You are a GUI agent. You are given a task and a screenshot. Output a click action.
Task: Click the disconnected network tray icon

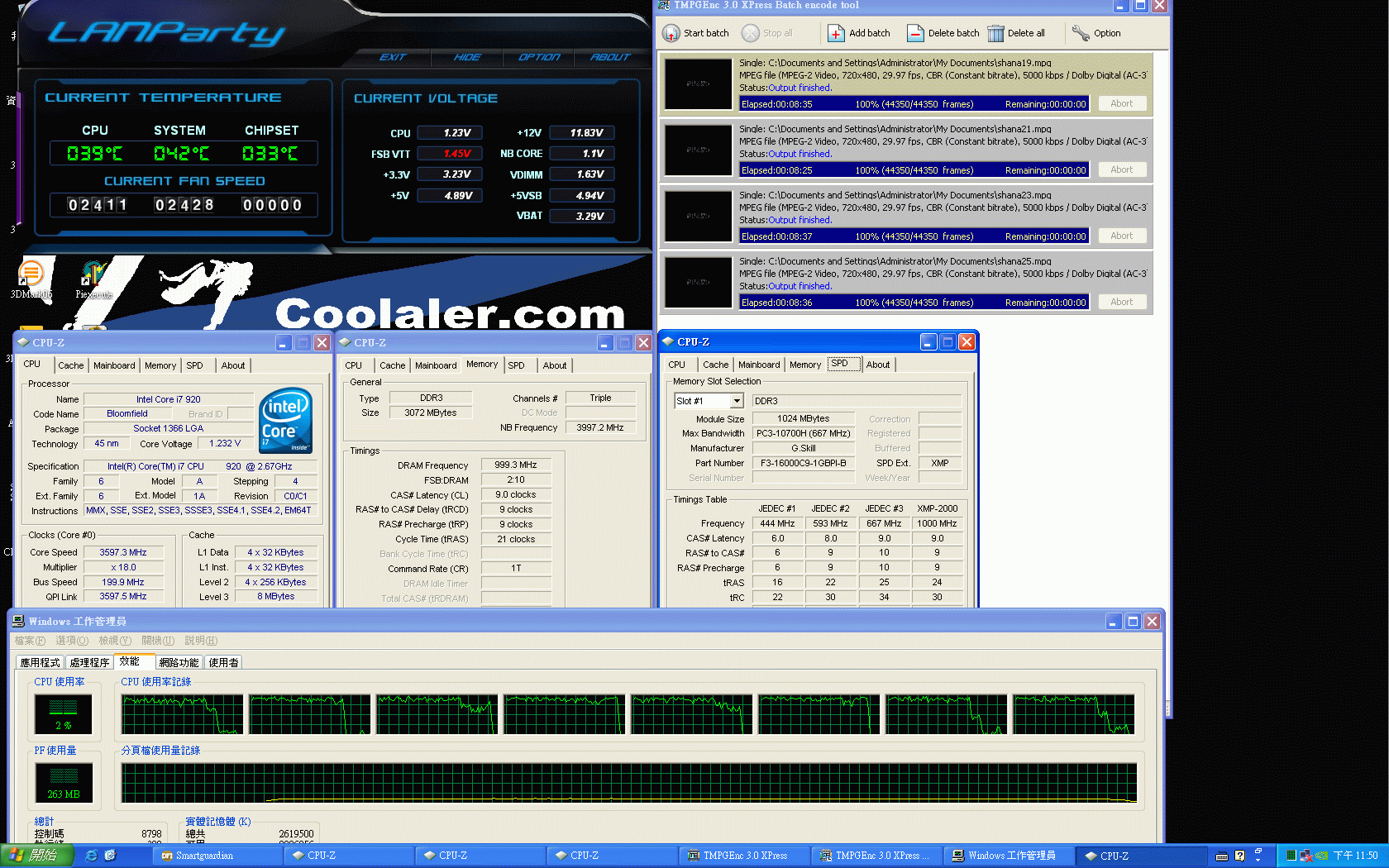(1305, 856)
